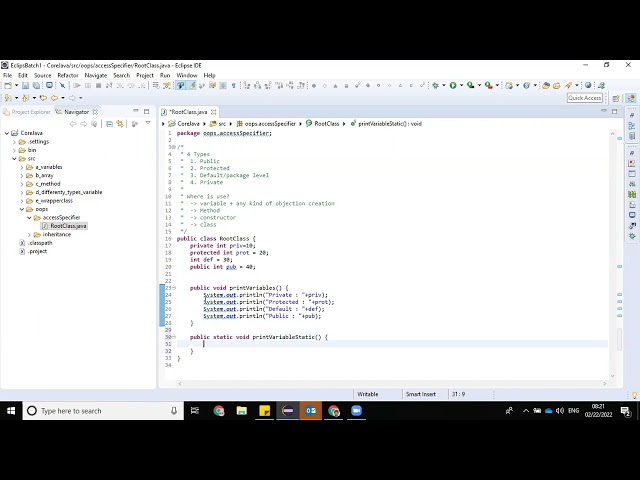Viewport: 640px width, 480px height.
Task: Collapse the accessSpecifier folder
Action: (29, 218)
